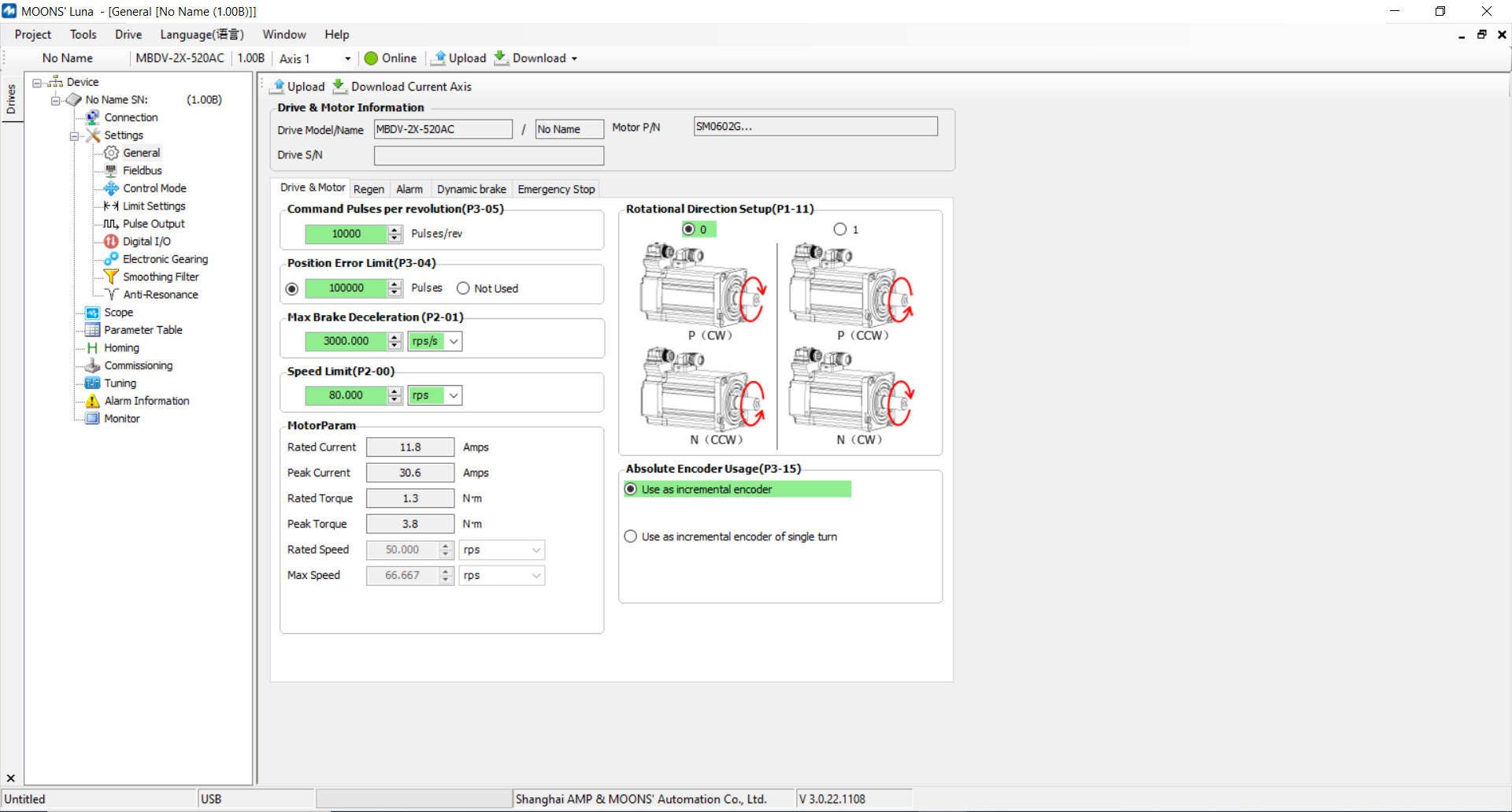Click the Upload button in main toolbar

458,58
